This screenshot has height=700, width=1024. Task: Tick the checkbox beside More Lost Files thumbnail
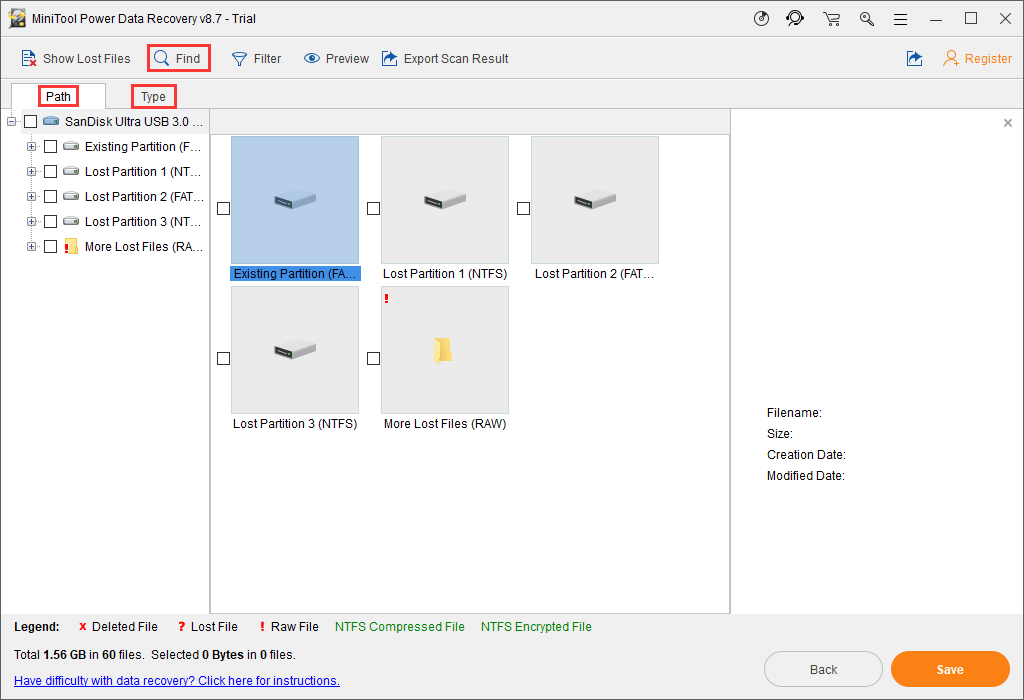[x=374, y=358]
